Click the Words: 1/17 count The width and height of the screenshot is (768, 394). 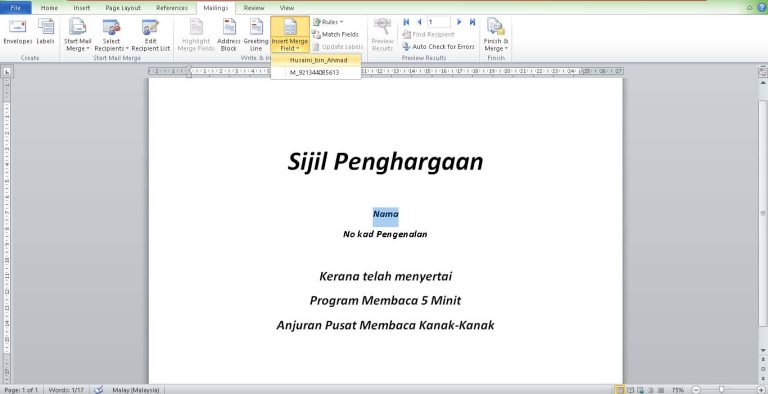(66, 390)
